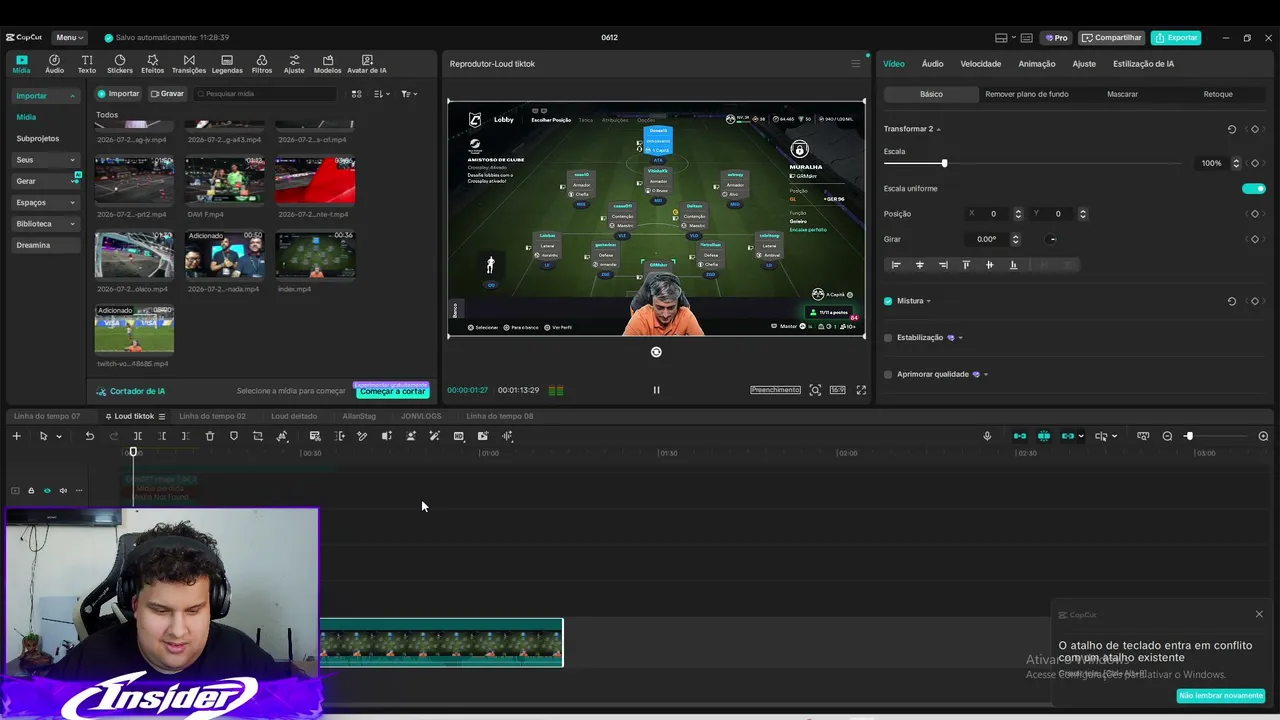Switch to the Áudio properties tab
The image size is (1280, 720).
pos(932,64)
